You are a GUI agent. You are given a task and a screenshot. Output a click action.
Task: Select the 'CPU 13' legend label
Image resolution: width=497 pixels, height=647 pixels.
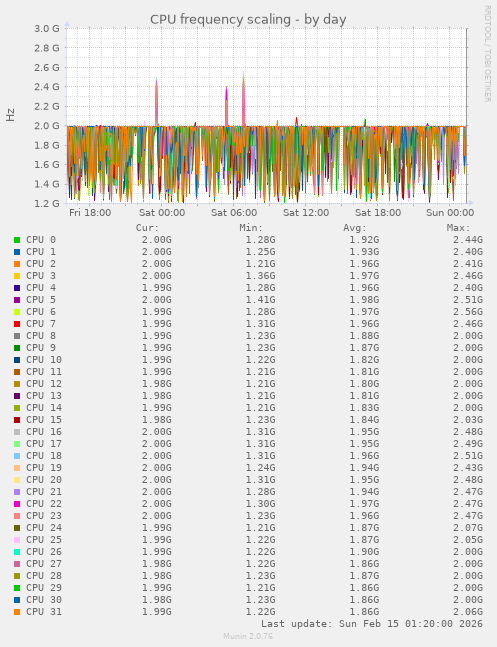coord(44,396)
